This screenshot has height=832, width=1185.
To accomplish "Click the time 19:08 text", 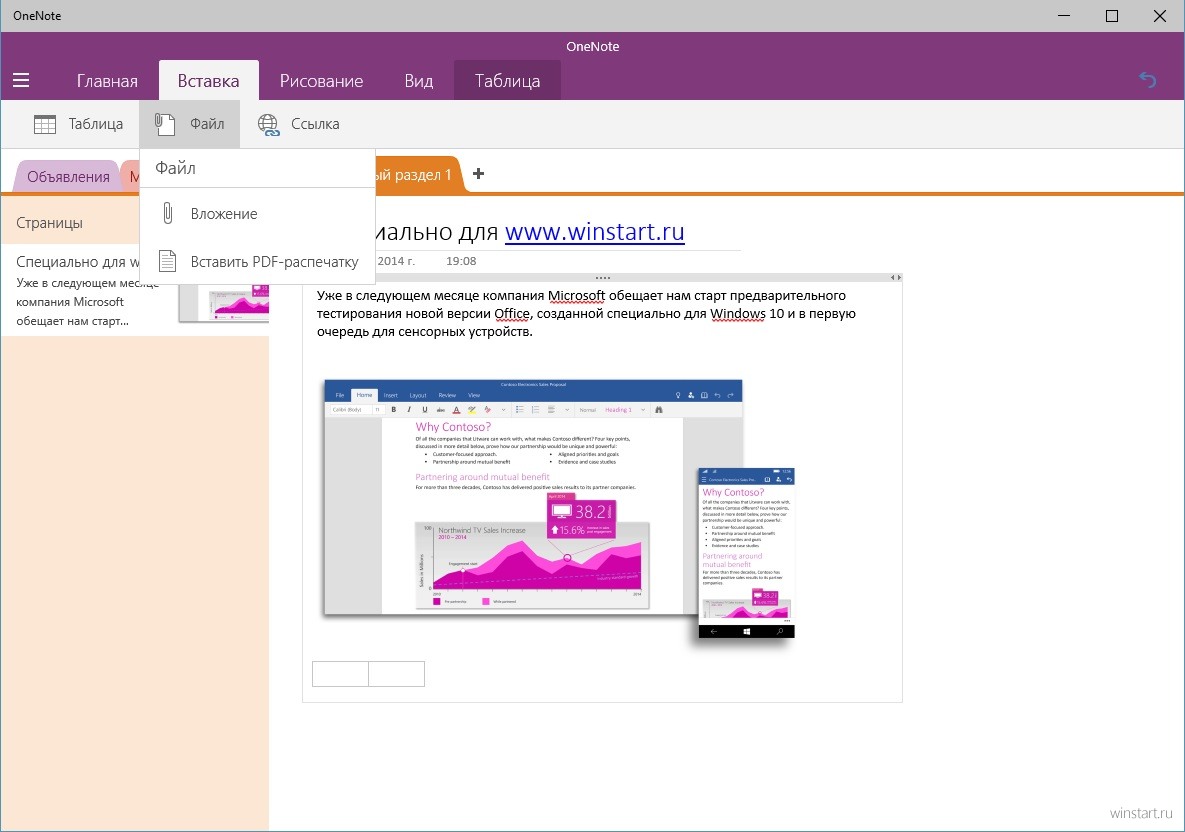I will (x=461, y=261).
